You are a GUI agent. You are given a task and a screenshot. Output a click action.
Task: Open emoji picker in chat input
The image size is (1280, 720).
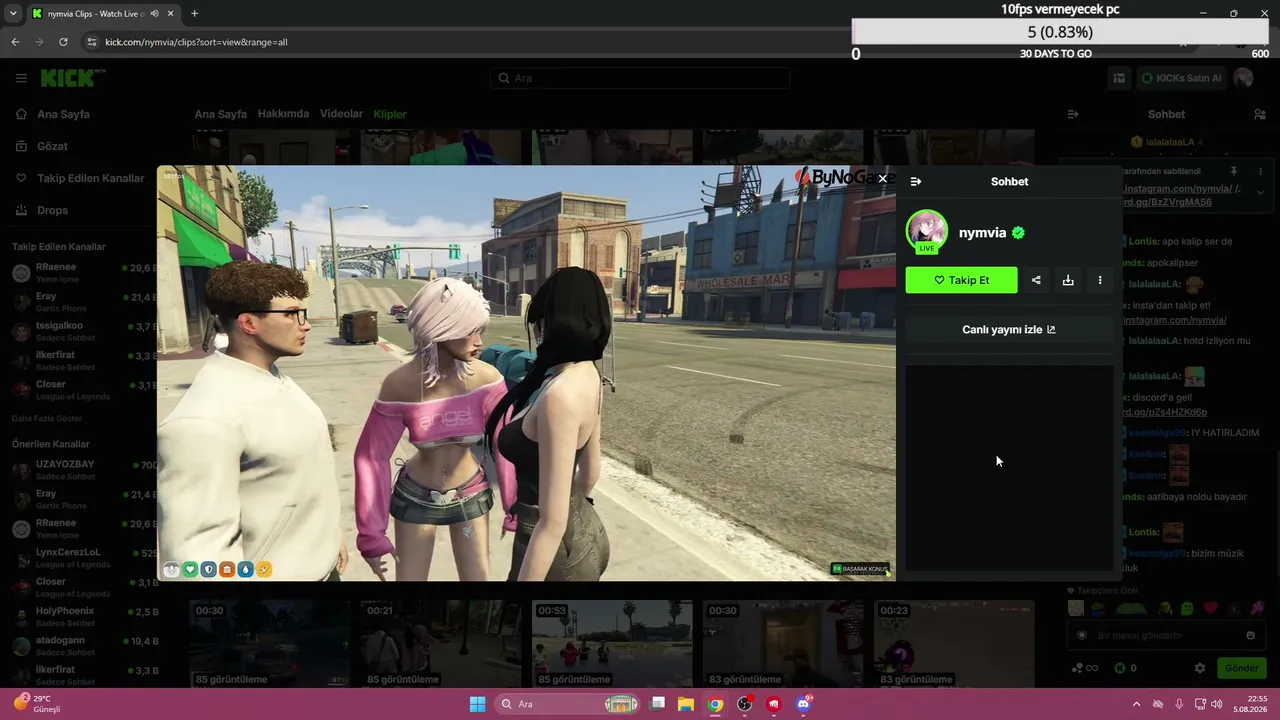pos(1250,635)
